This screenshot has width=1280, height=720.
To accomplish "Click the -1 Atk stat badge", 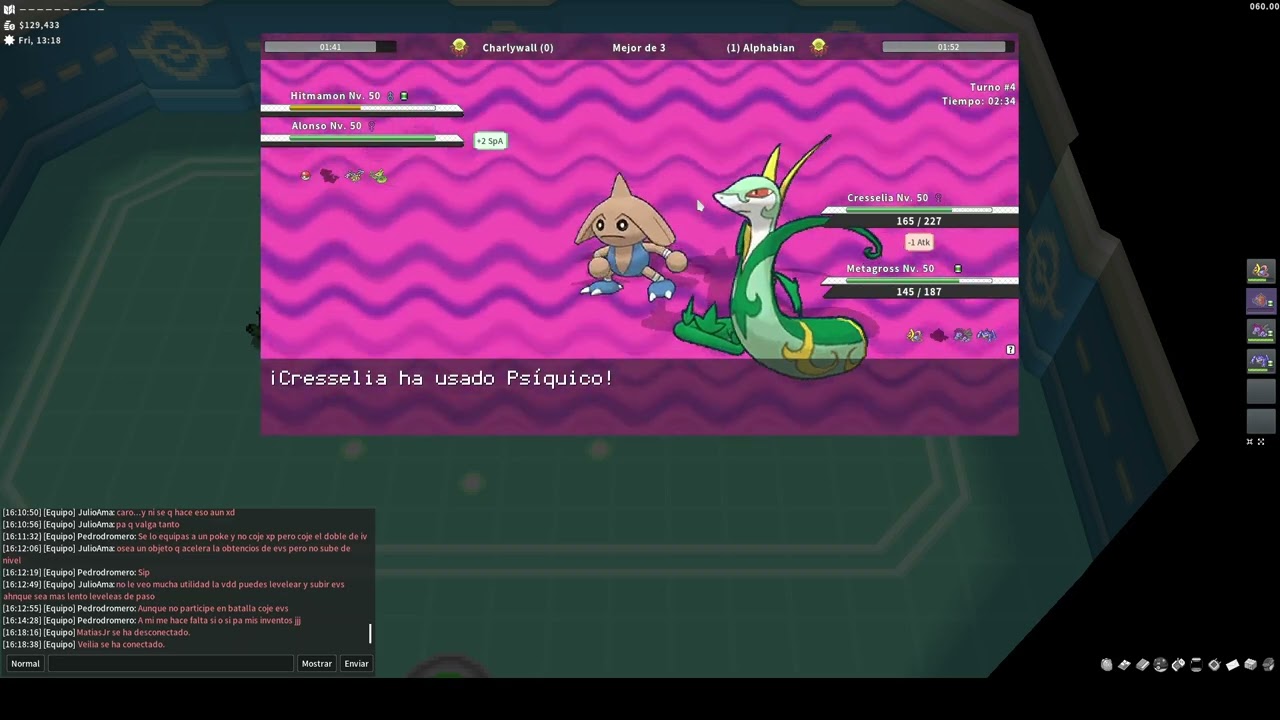I will click(x=919, y=242).
